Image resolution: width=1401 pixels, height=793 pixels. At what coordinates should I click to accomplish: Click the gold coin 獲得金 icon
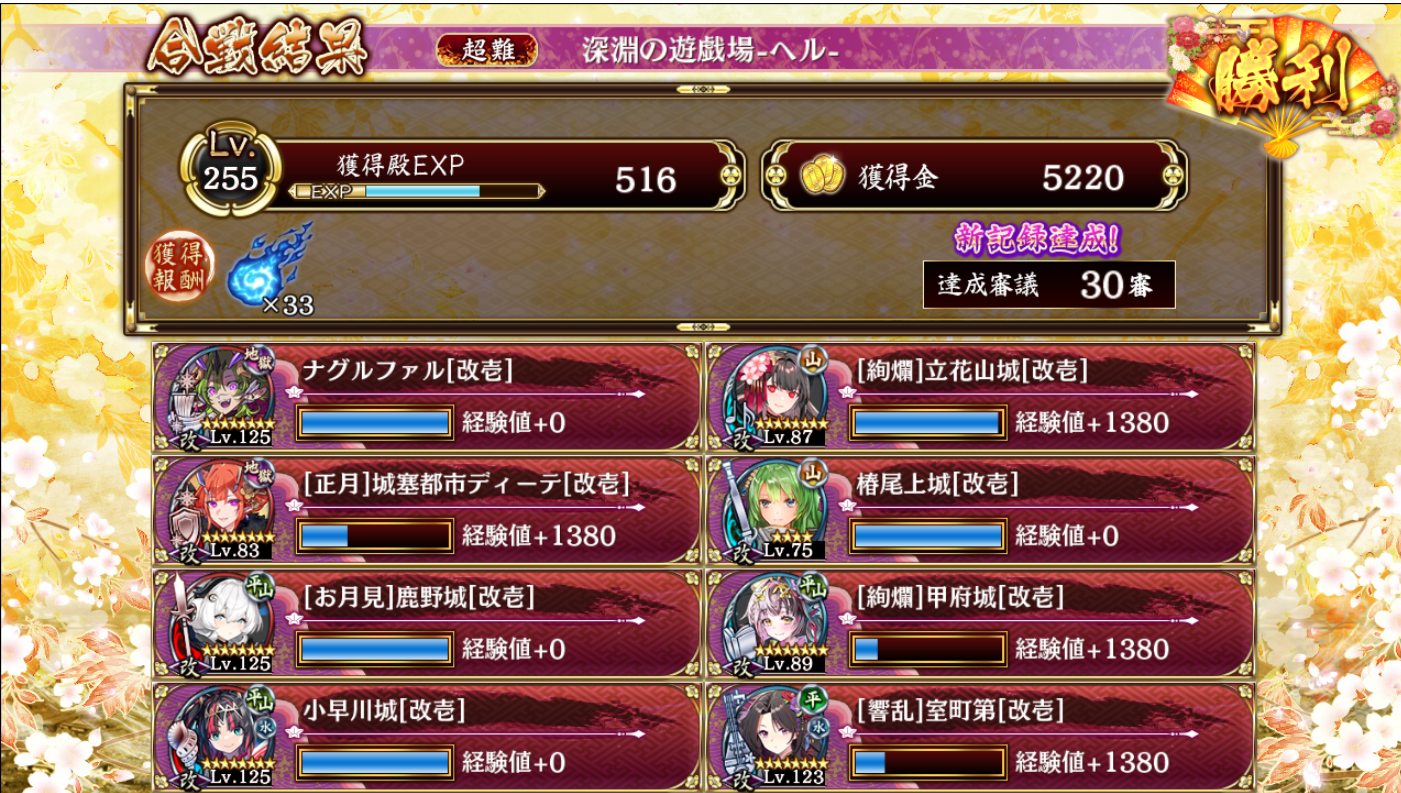click(824, 178)
